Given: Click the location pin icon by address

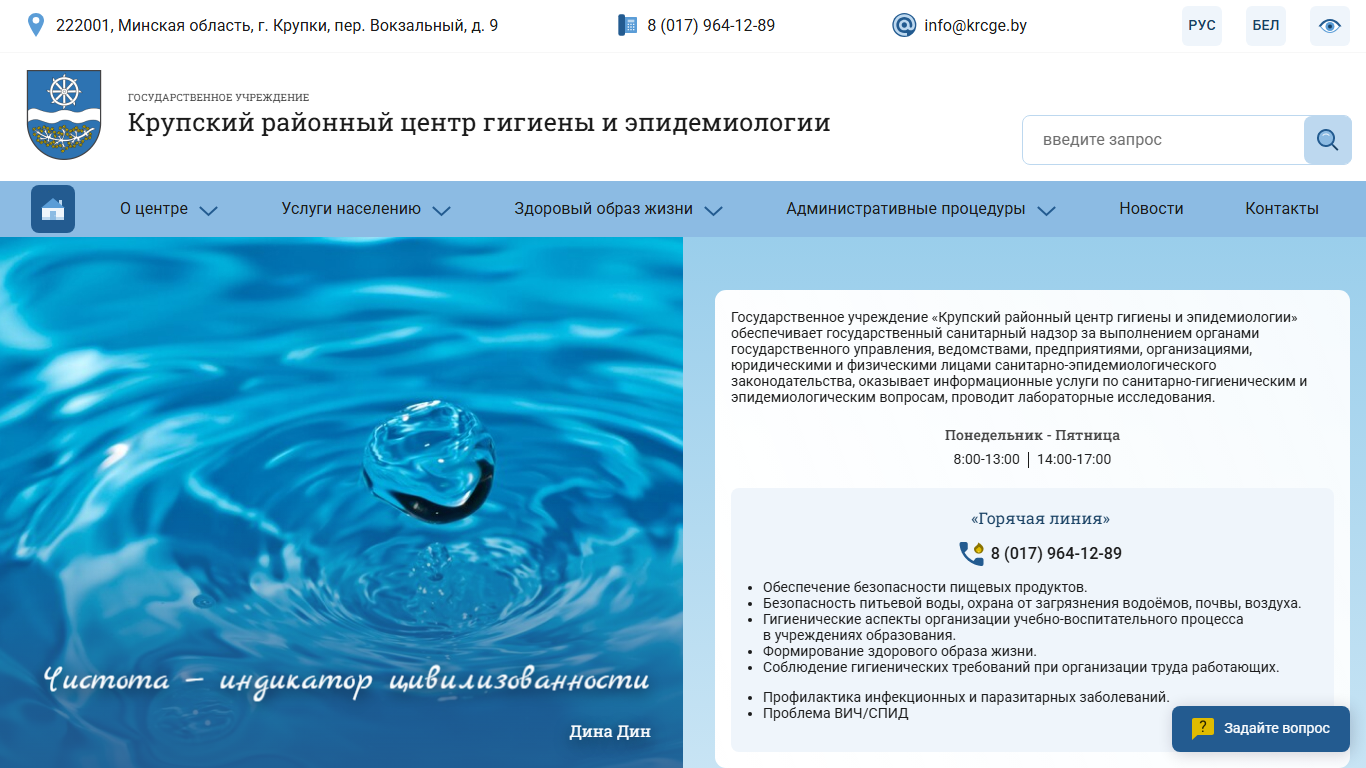Looking at the screenshot, I should pyautogui.click(x=36, y=25).
